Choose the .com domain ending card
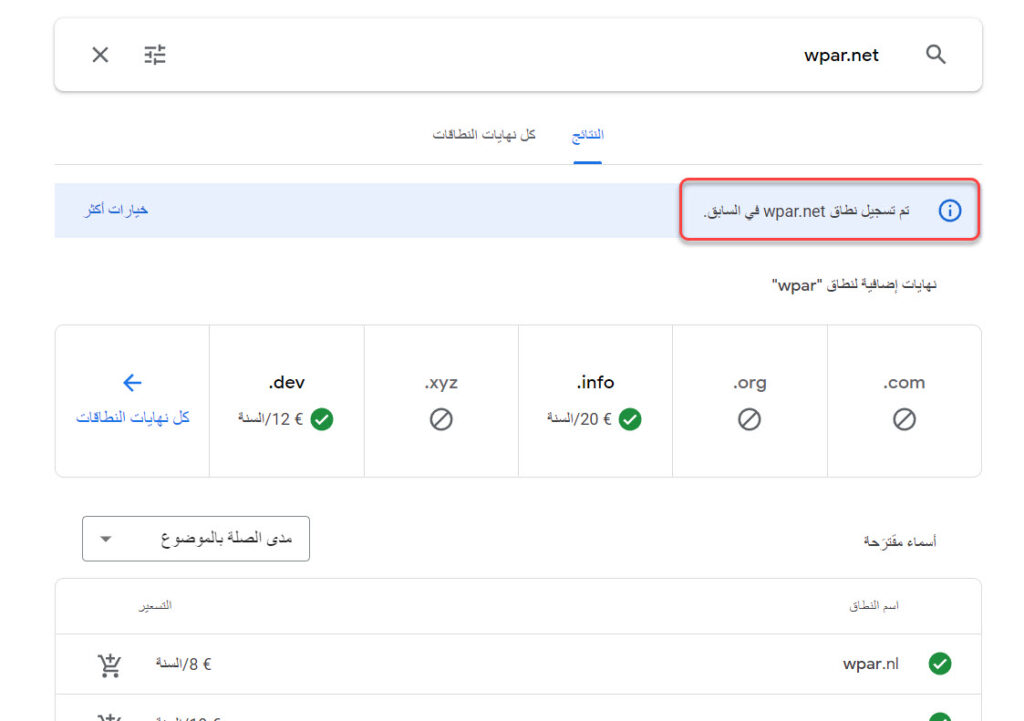The width and height of the screenshot is (1024, 721). 904,401
